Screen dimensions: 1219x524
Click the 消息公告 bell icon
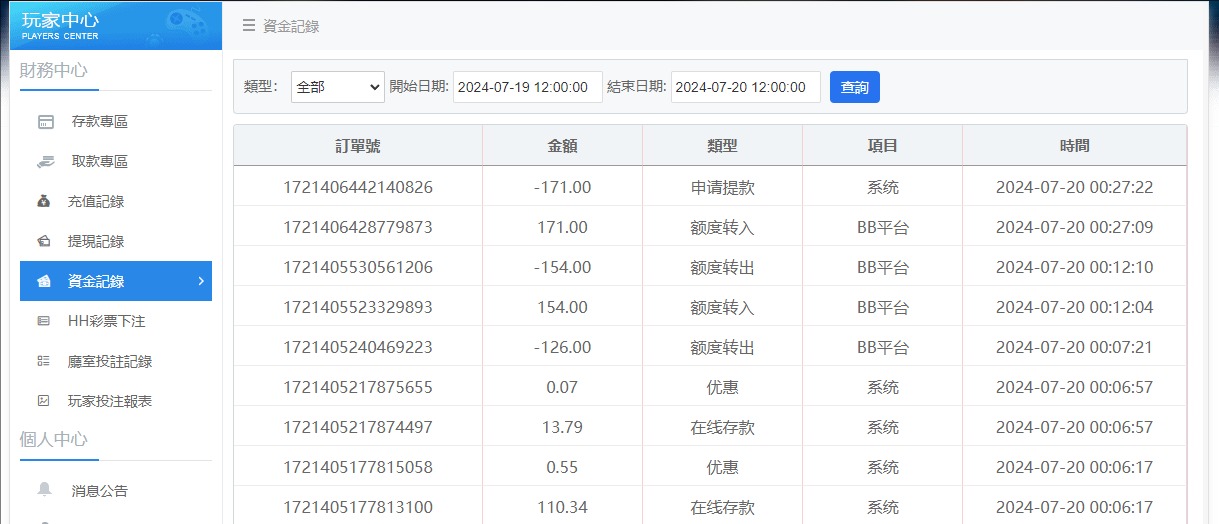(44, 490)
